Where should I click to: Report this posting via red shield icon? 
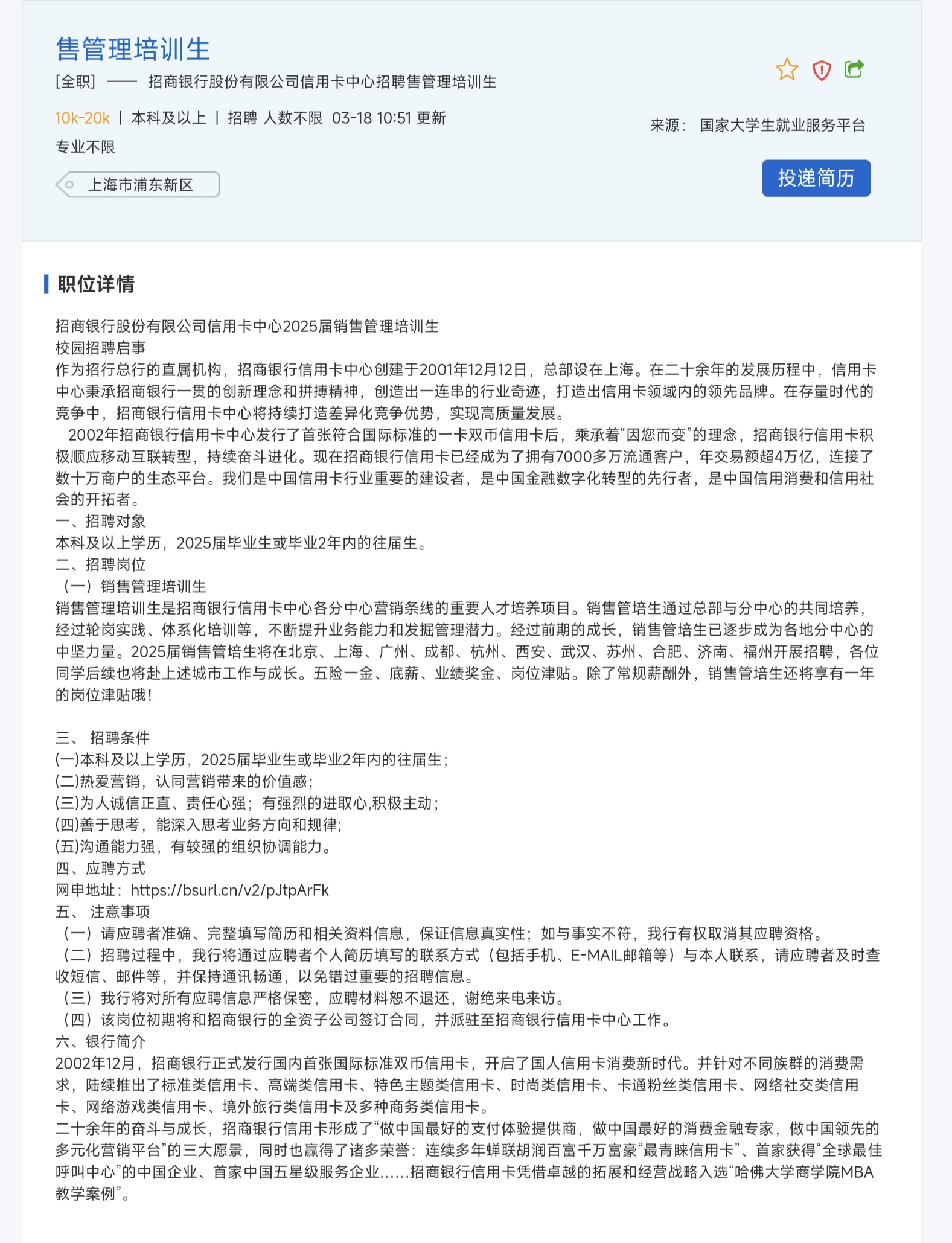click(x=821, y=70)
